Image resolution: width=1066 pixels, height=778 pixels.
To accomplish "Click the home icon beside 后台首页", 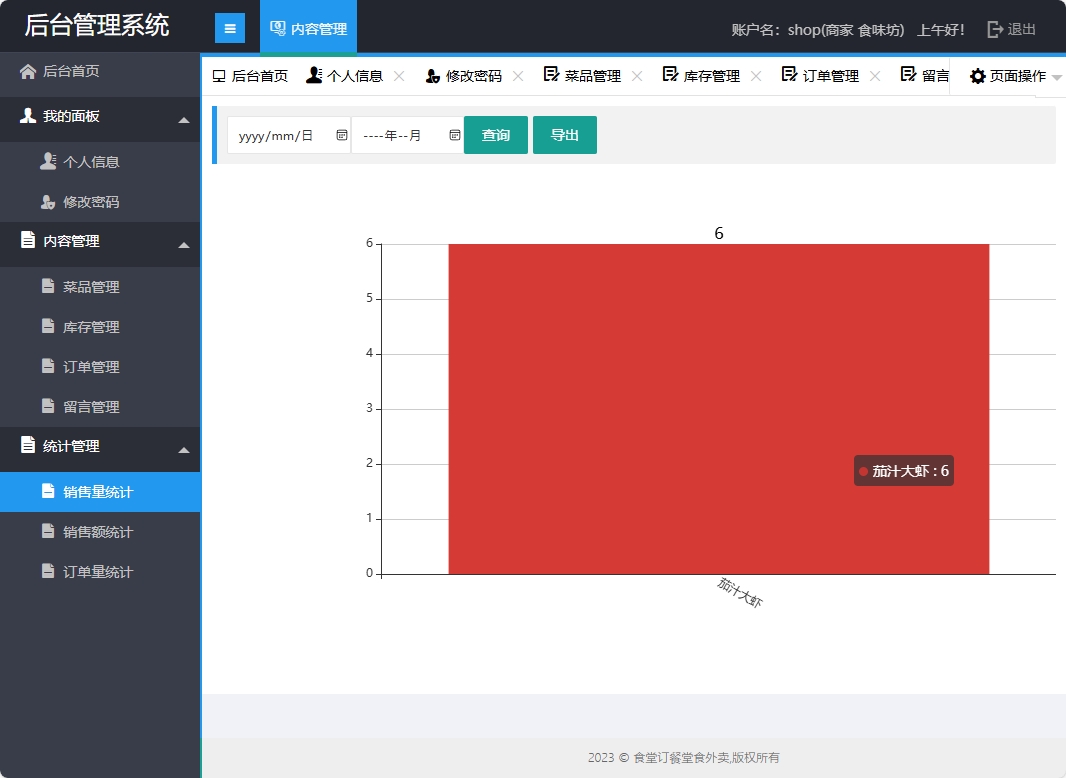I will 28,71.
